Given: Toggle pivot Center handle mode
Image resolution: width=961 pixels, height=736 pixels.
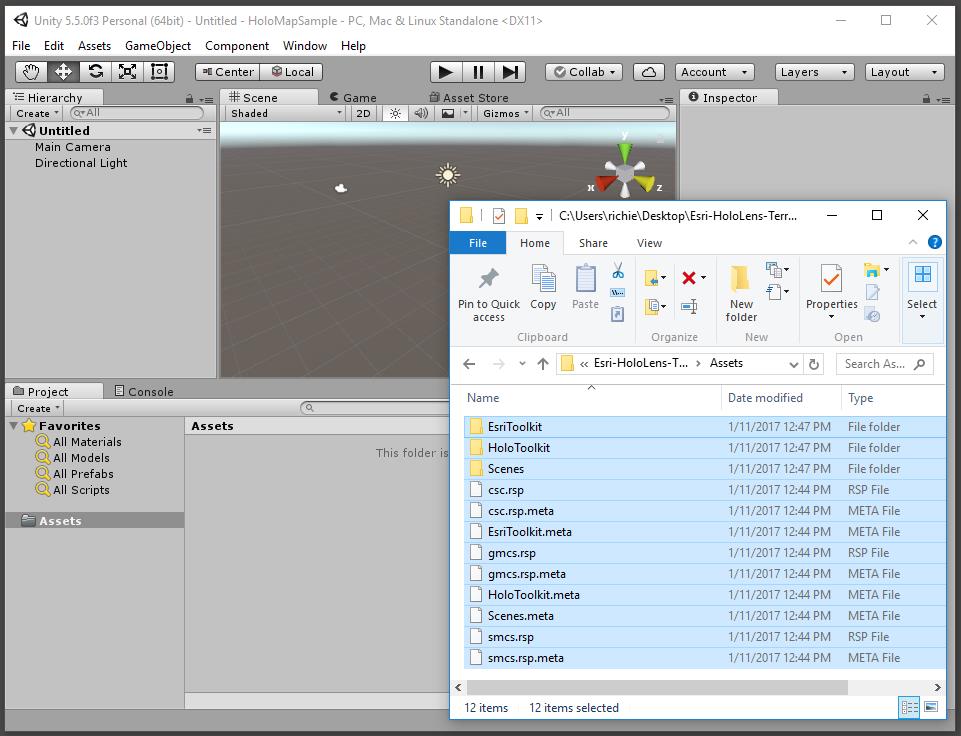Looking at the screenshot, I should pos(228,72).
